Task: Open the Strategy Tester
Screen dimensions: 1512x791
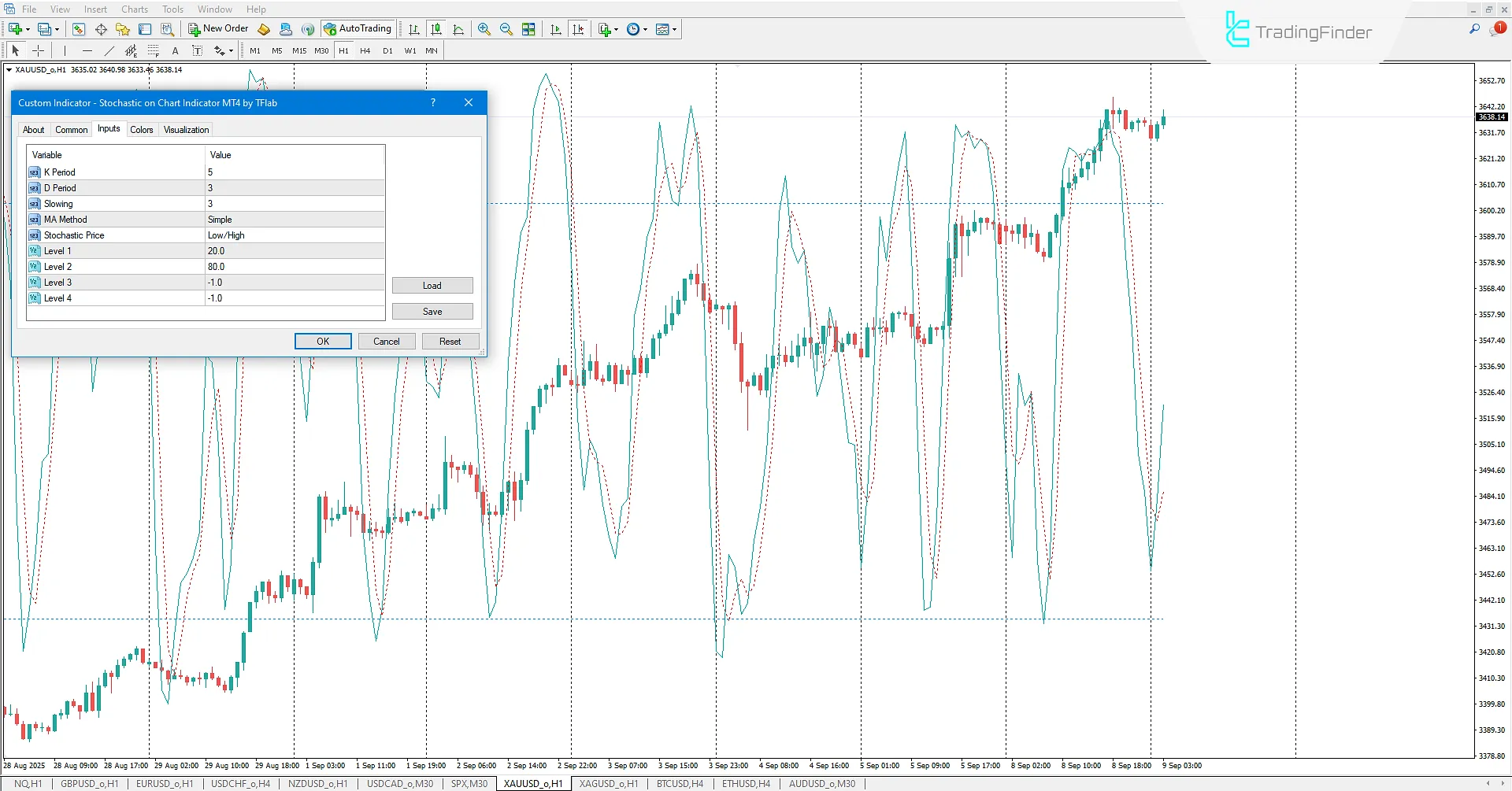Action: (x=168, y=29)
